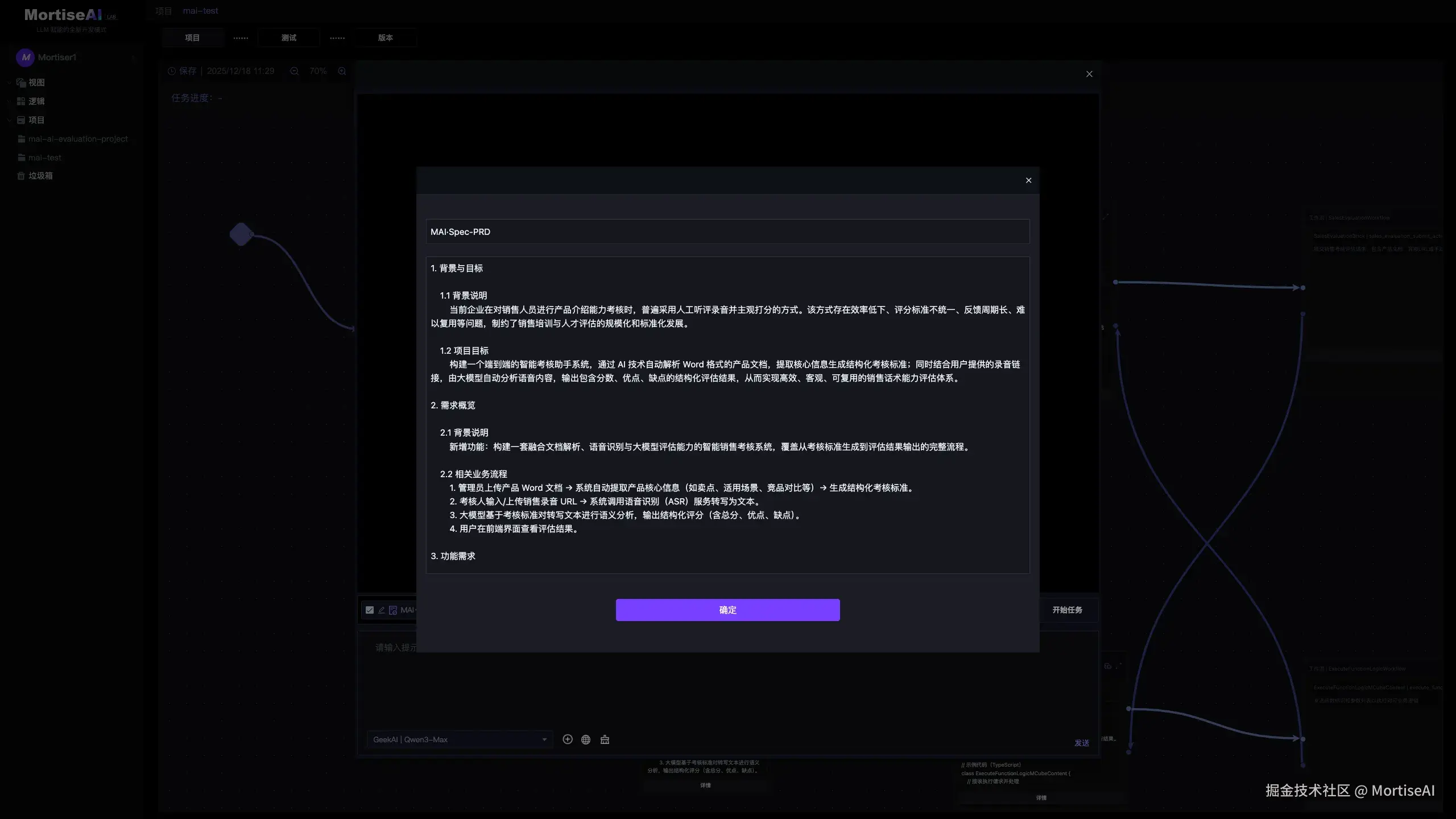Click the 开始任务 start task button

pyautogui.click(x=1067, y=610)
